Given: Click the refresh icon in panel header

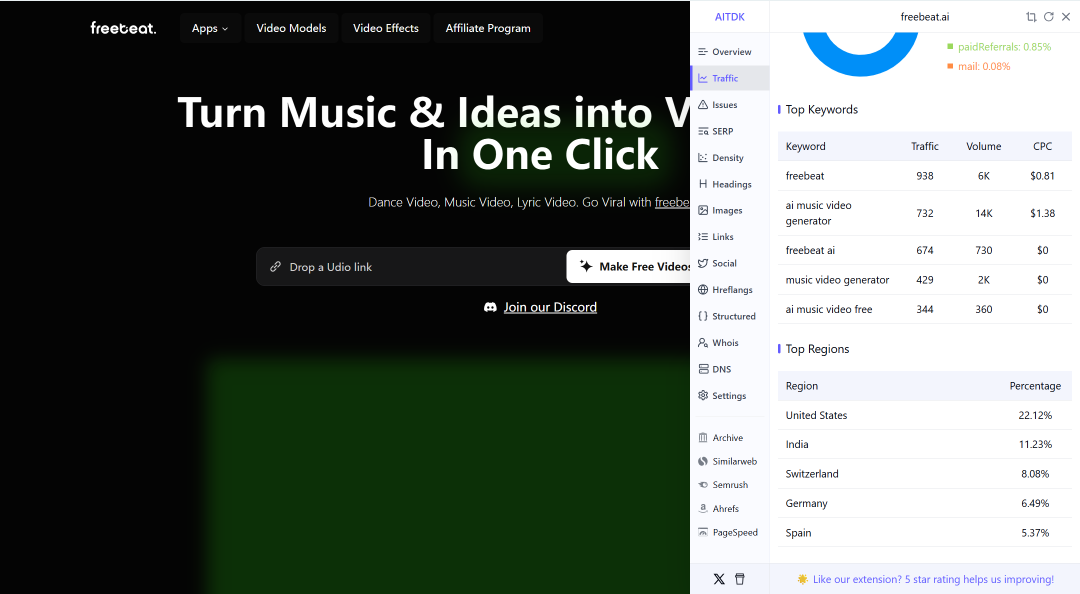Looking at the screenshot, I should (x=1048, y=17).
